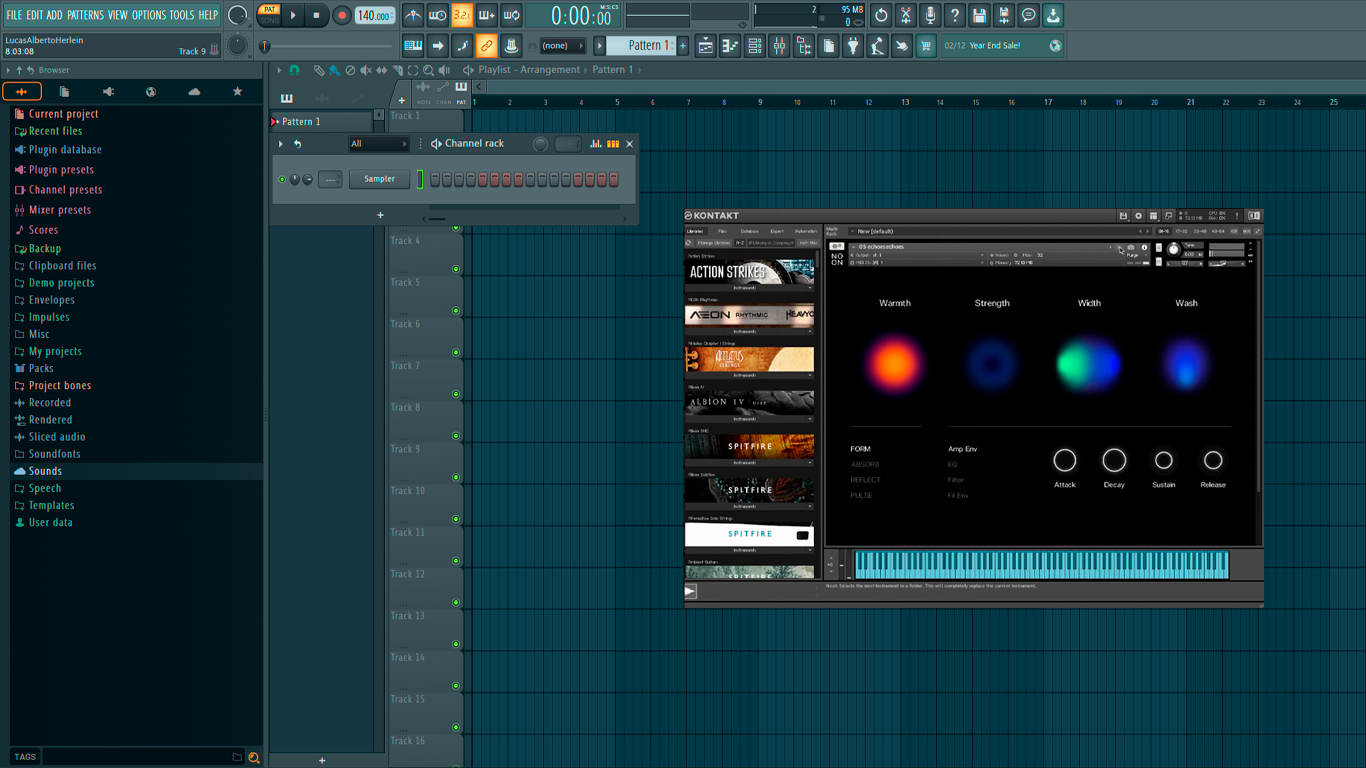Screen dimensions: 1366x768
Task: Expand the Action Strikes Instruments dropdown
Action: click(x=749, y=288)
